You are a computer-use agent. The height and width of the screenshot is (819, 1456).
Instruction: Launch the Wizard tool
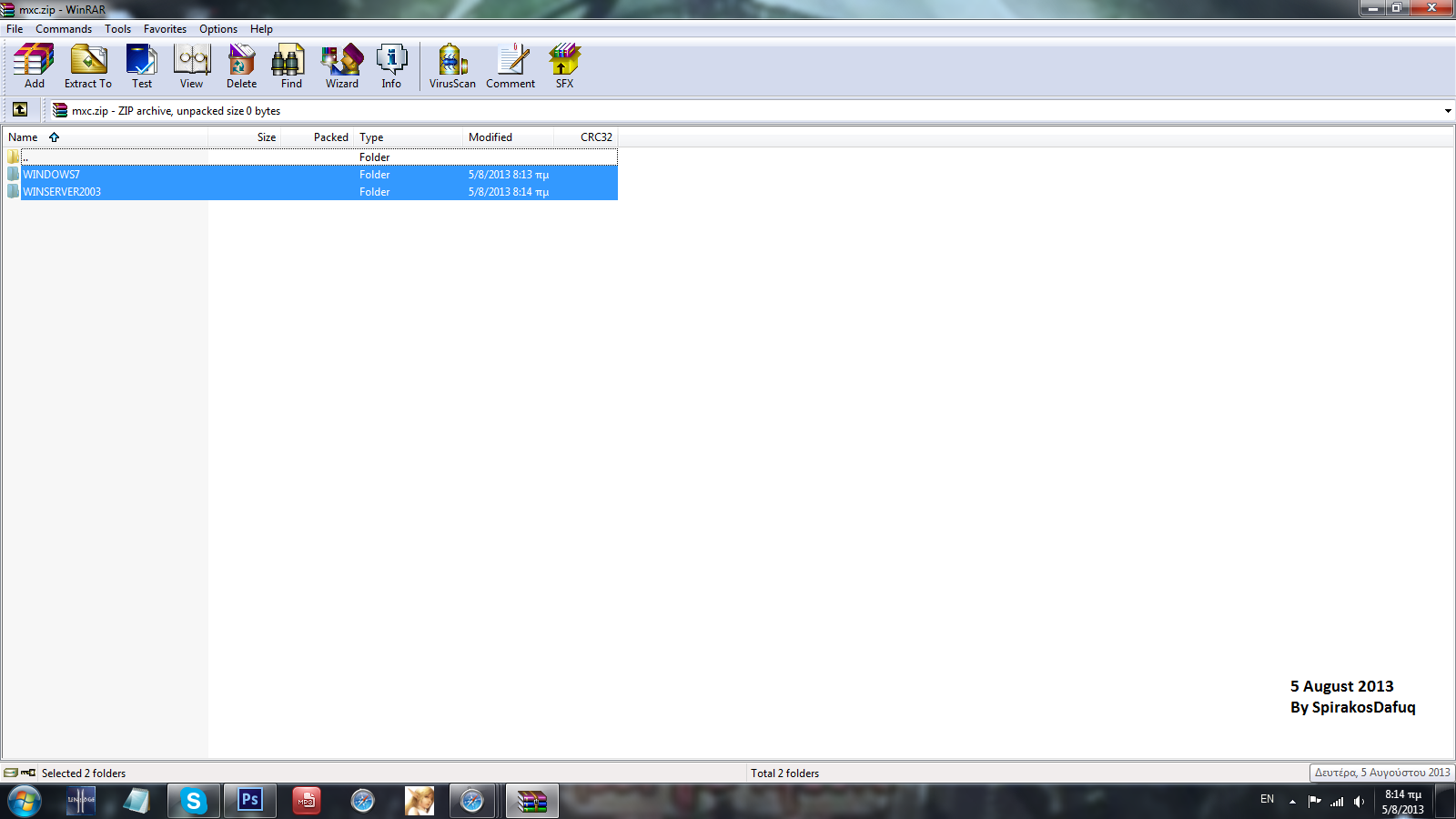click(x=342, y=66)
